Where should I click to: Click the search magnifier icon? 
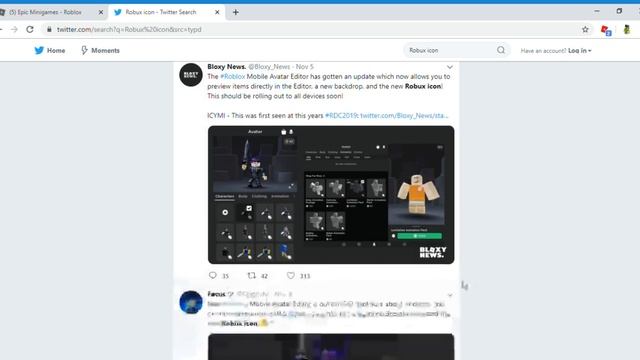pos(501,50)
